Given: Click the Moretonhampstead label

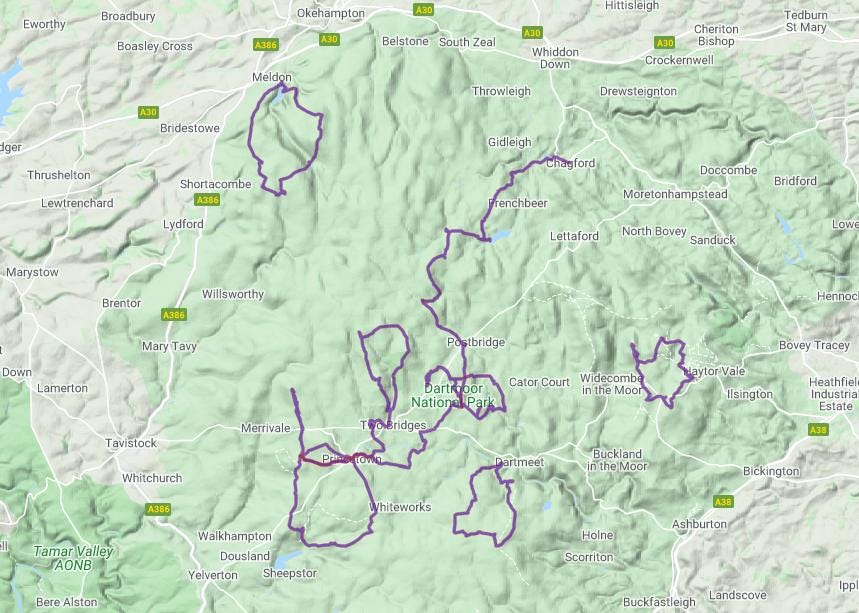Looking at the screenshot, I should 675,194.
